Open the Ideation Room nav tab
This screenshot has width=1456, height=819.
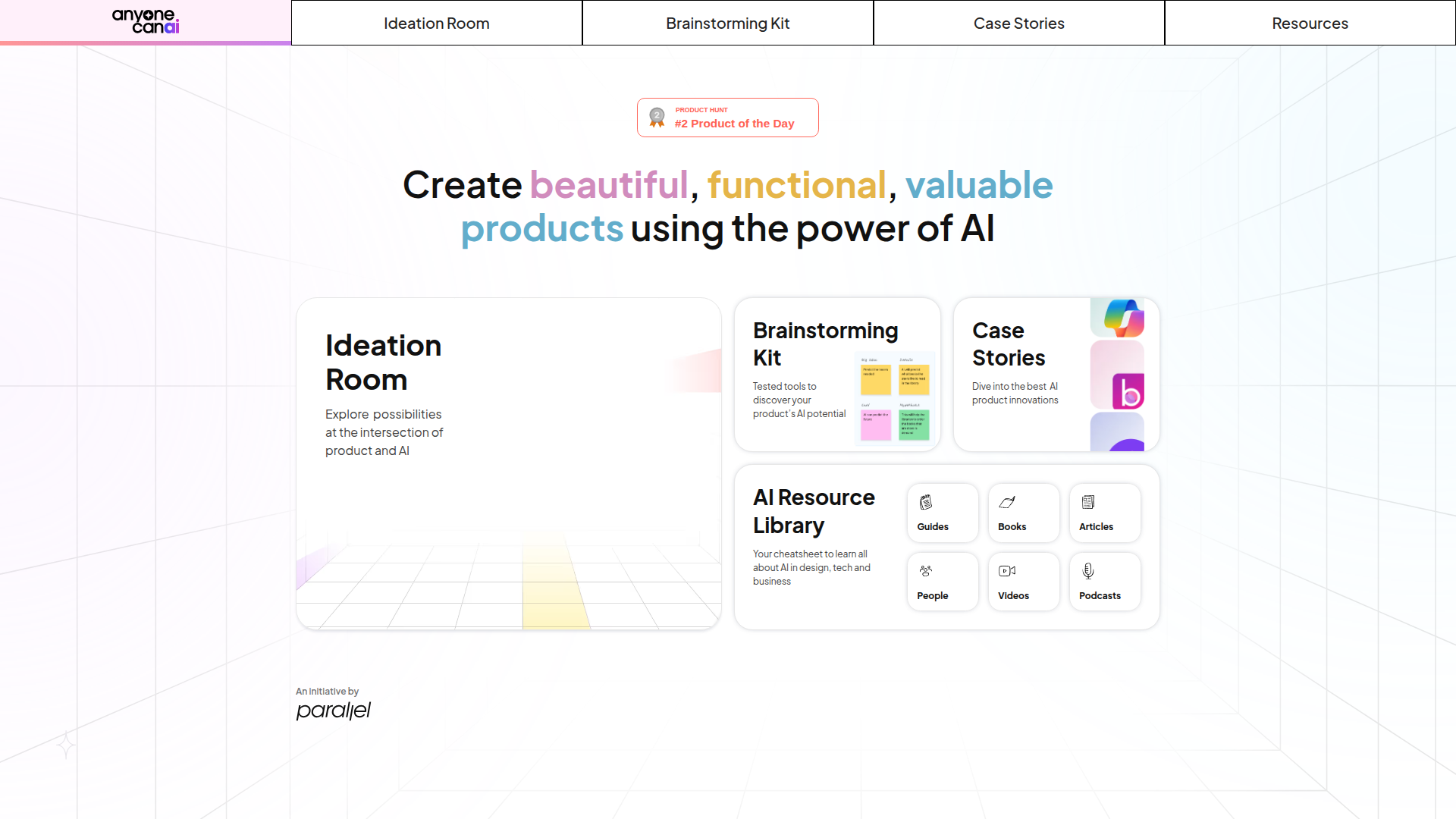(x=437, y=24)
